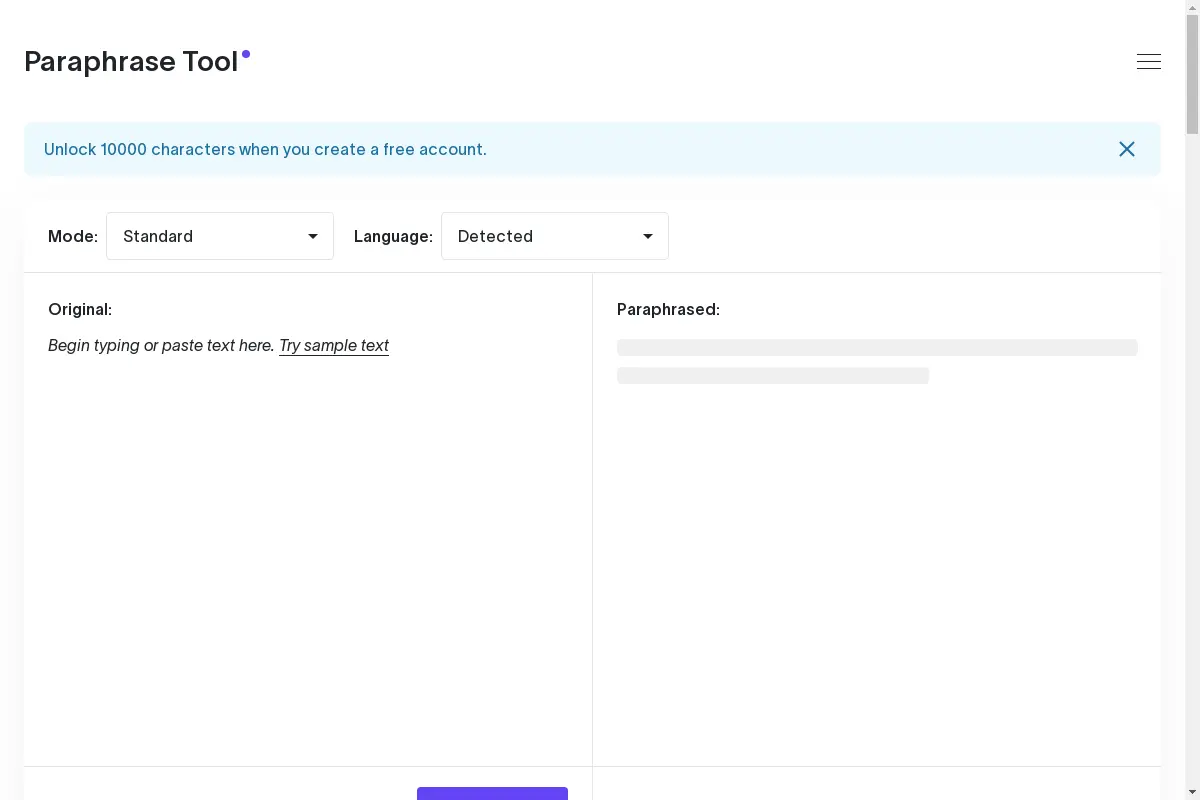
Task: Click the Paraphrase Tool logo
Action: [x=130, y=61]
